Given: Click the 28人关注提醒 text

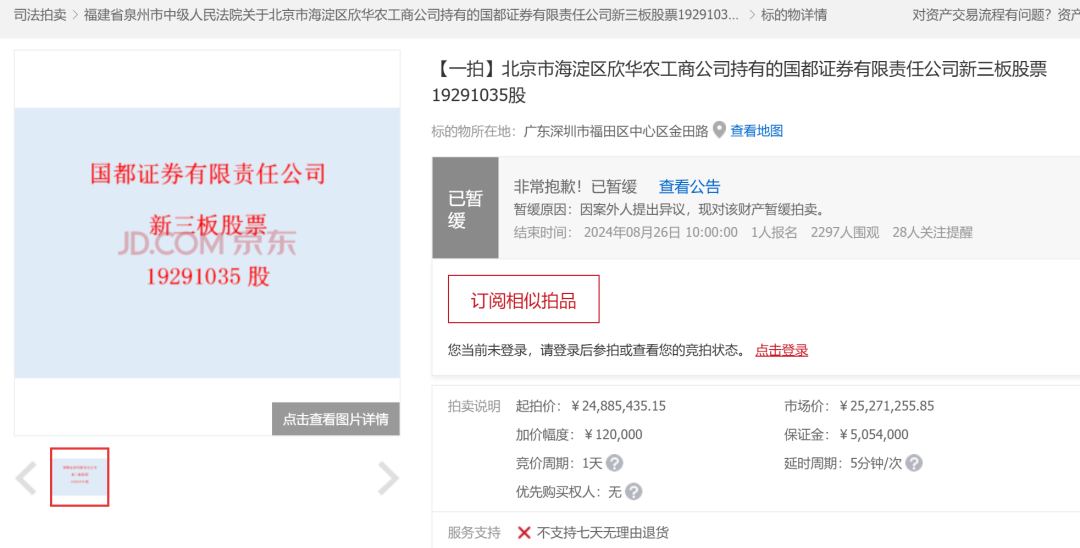Looking at the screenshot, I should coord(933,233).
